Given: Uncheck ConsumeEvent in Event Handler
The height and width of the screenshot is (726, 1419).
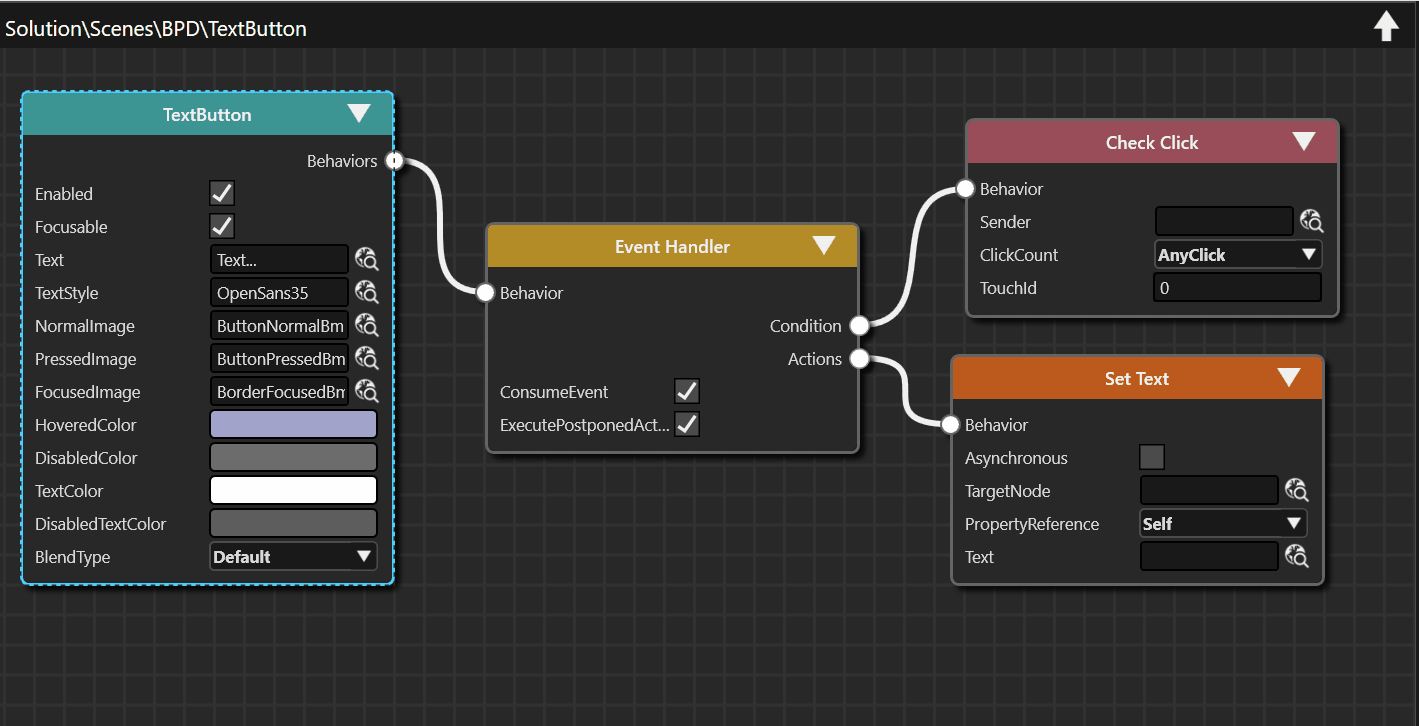Looking at the screenshot, I should point(687,391).
